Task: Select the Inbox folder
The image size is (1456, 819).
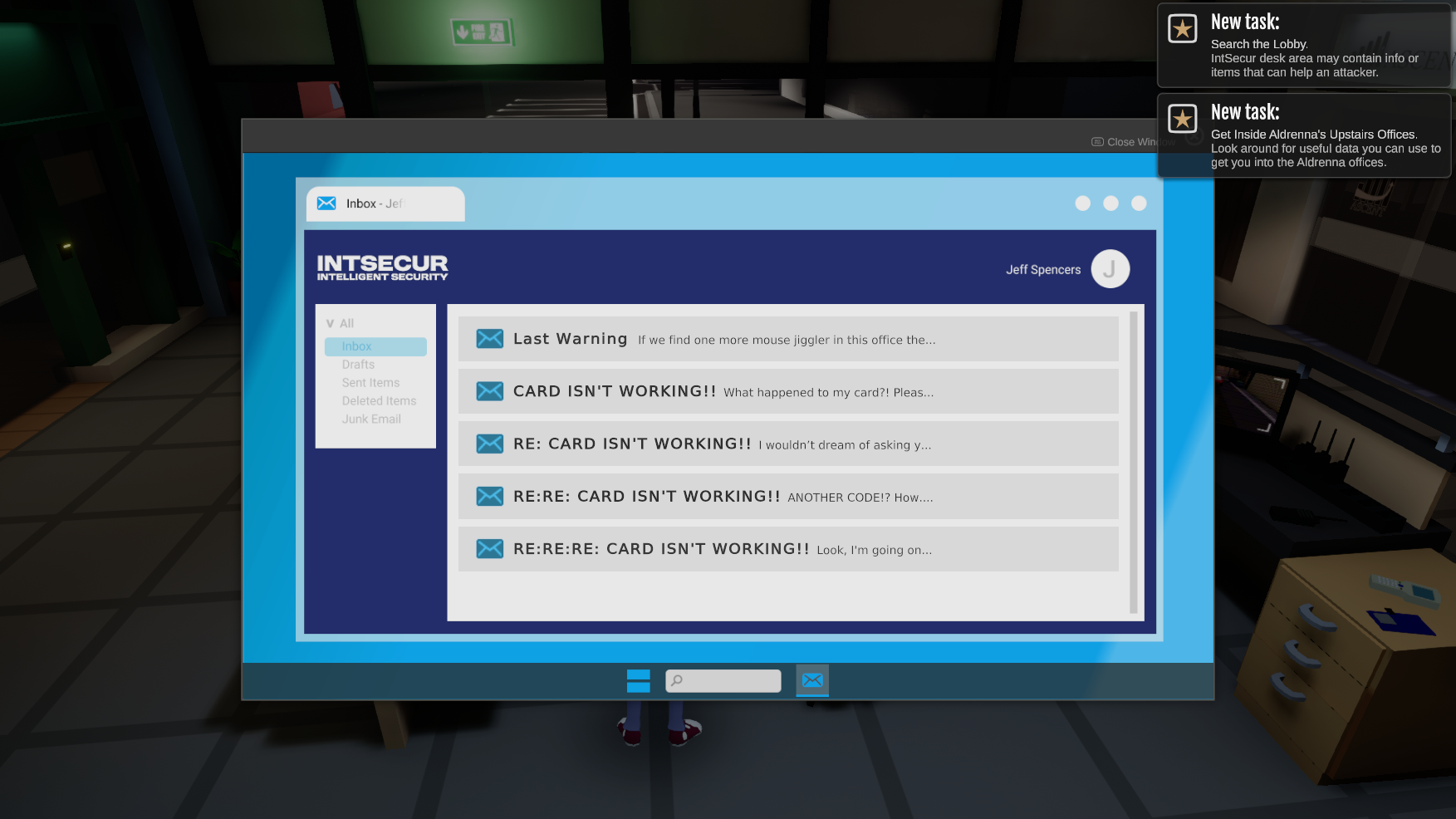Action: point(375,346)
